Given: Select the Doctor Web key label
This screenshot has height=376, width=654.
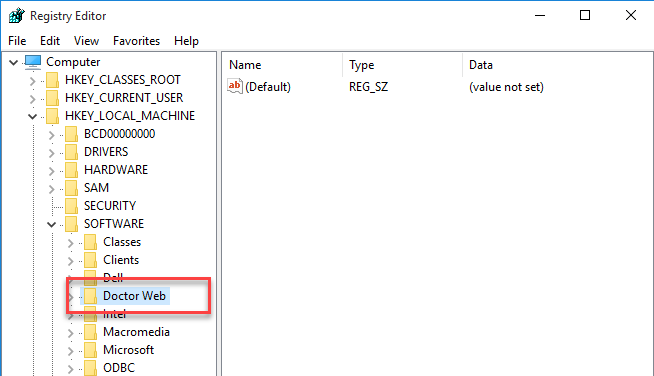Looking at the screenshot, I should [134, 296].
